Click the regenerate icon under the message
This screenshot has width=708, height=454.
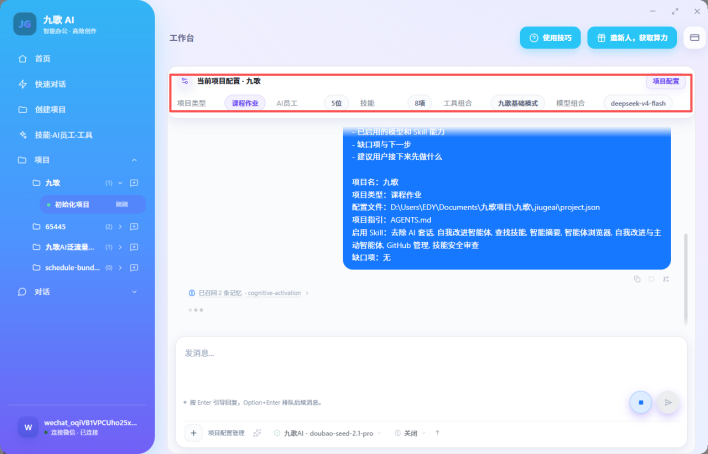652,279
